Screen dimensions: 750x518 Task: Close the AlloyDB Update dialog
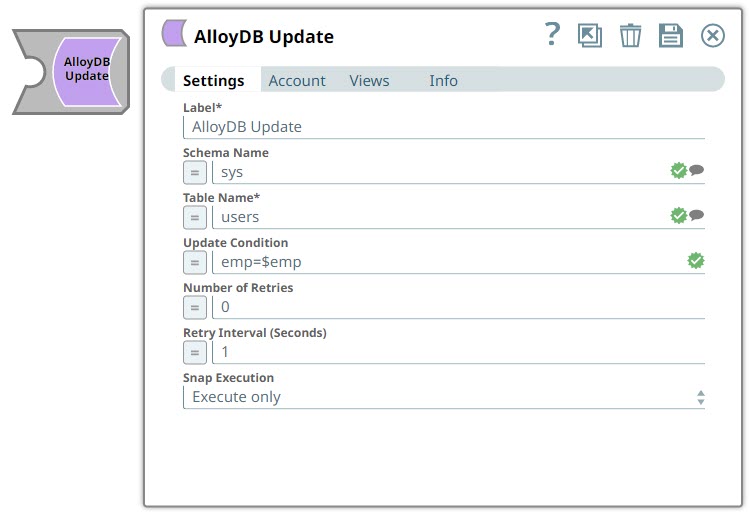click(712, 36)
